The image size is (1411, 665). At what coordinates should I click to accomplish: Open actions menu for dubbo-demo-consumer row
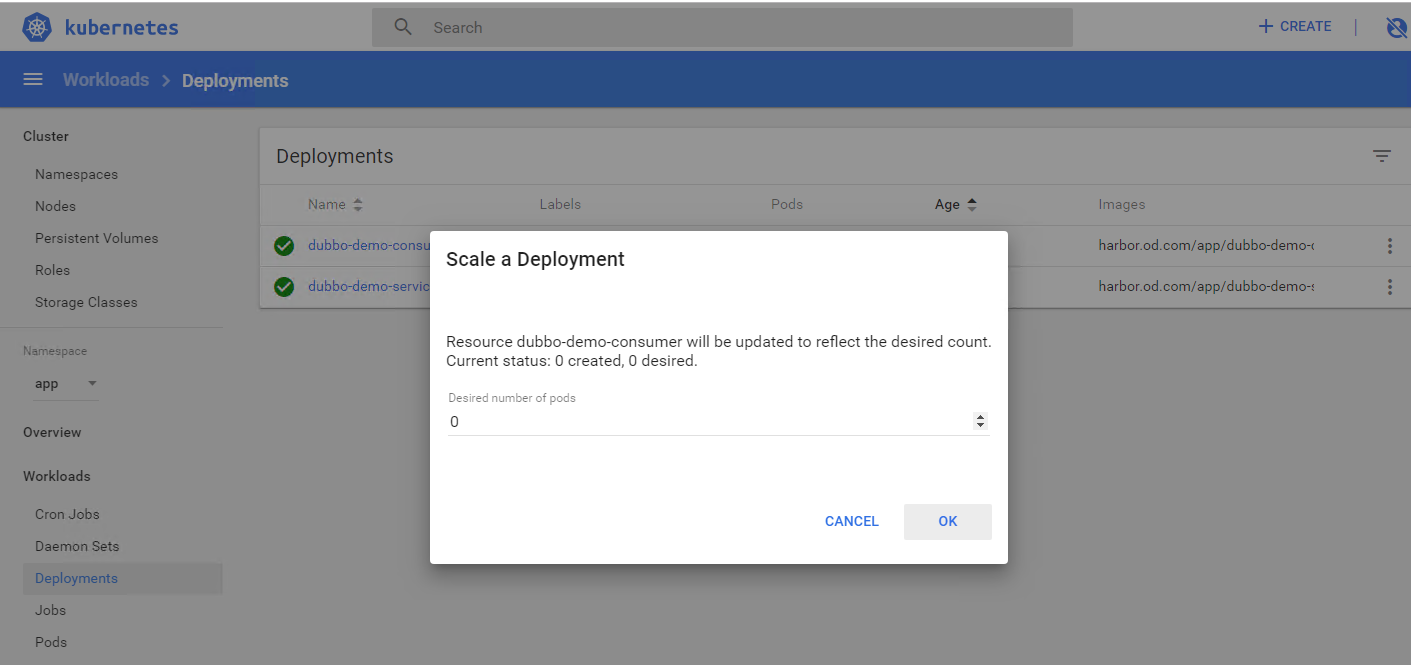coord(1389,246)
